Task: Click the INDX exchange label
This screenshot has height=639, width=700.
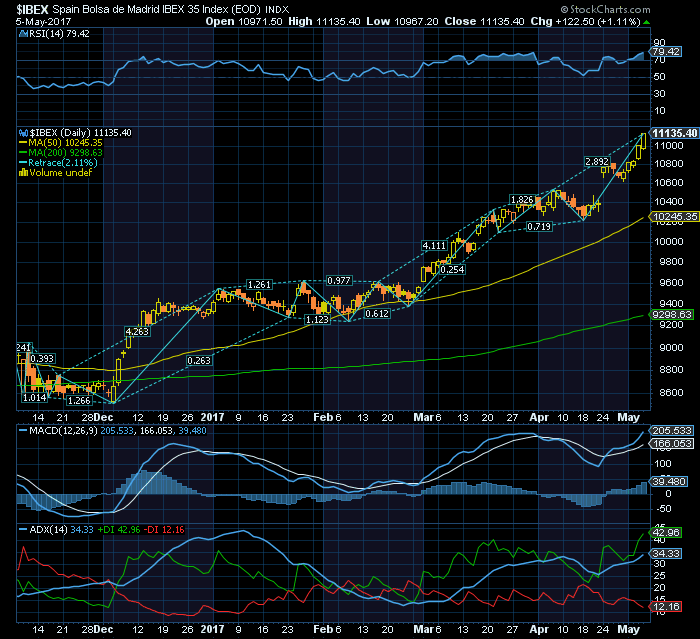Action: tap(277, 9)
